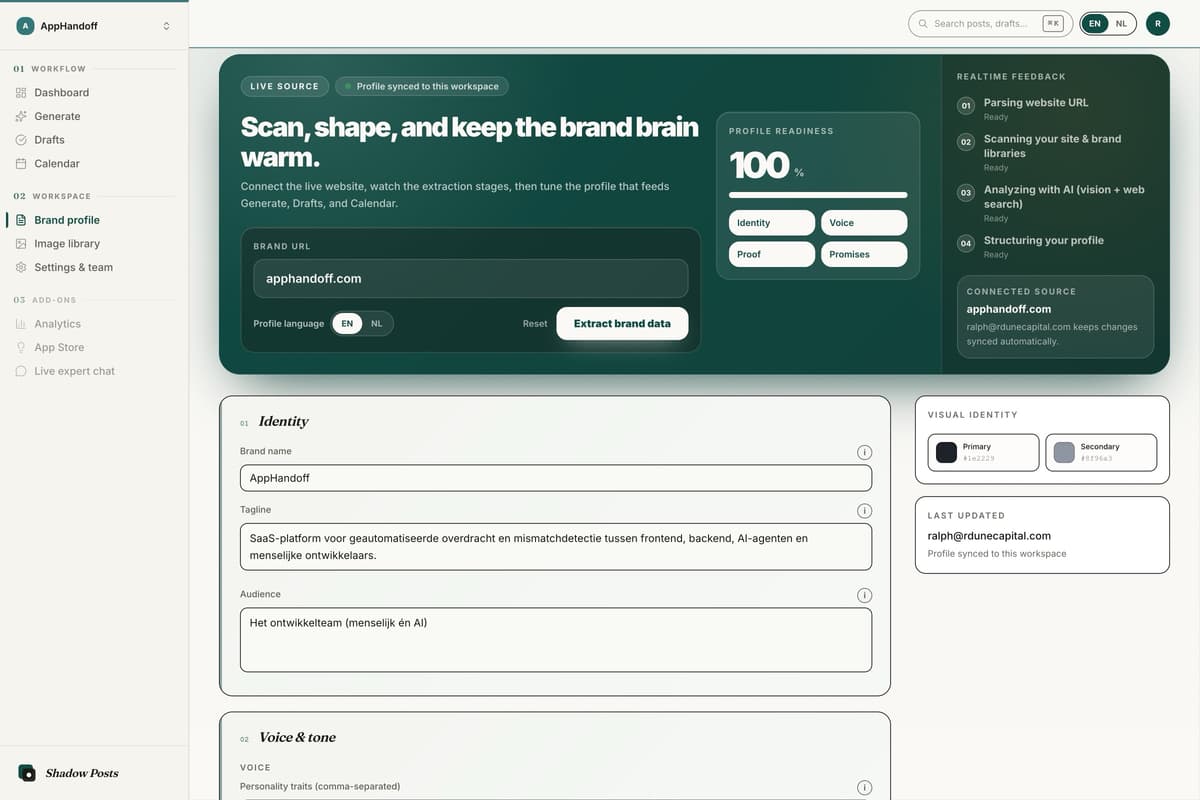Set Profile language to NL
1200x800 pixels.
[x=377, y=323]
